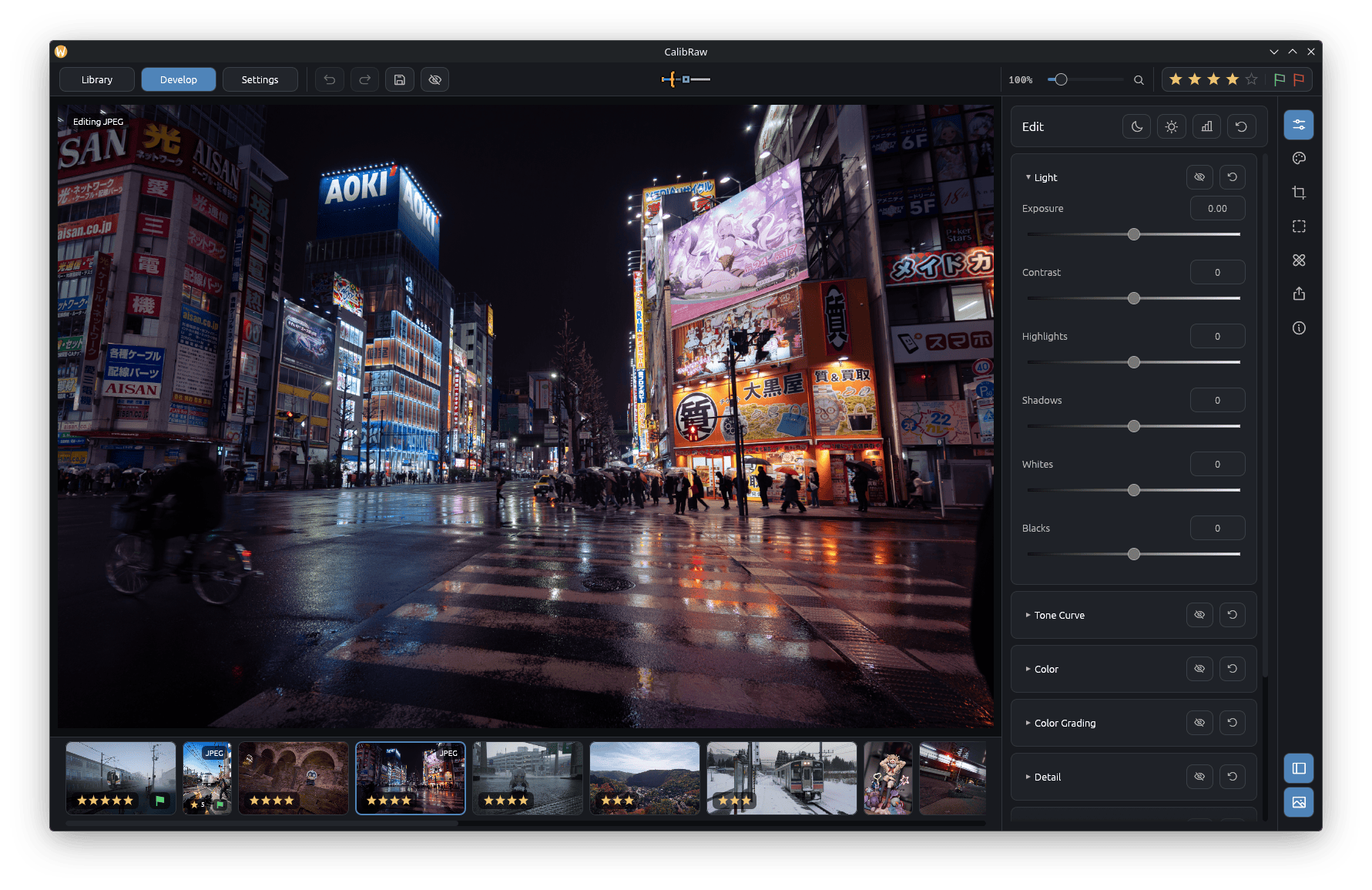Select the snowy train thumbnail

[x=782, y=778]
